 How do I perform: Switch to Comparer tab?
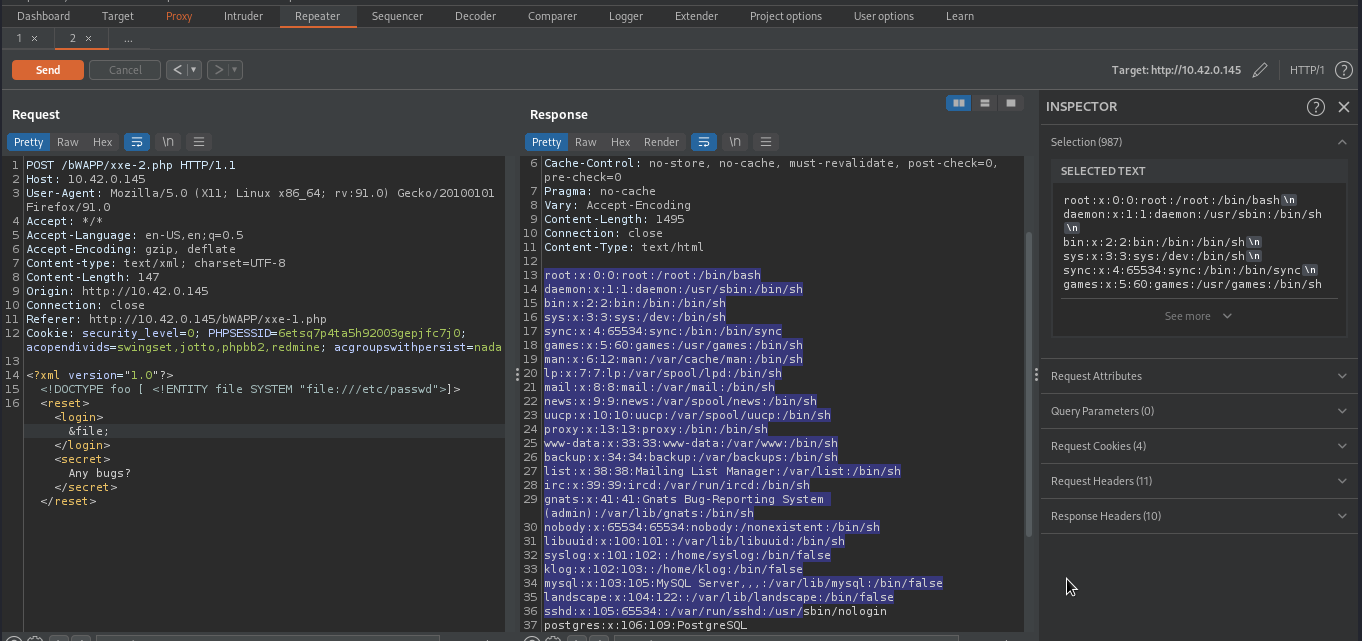552,16
